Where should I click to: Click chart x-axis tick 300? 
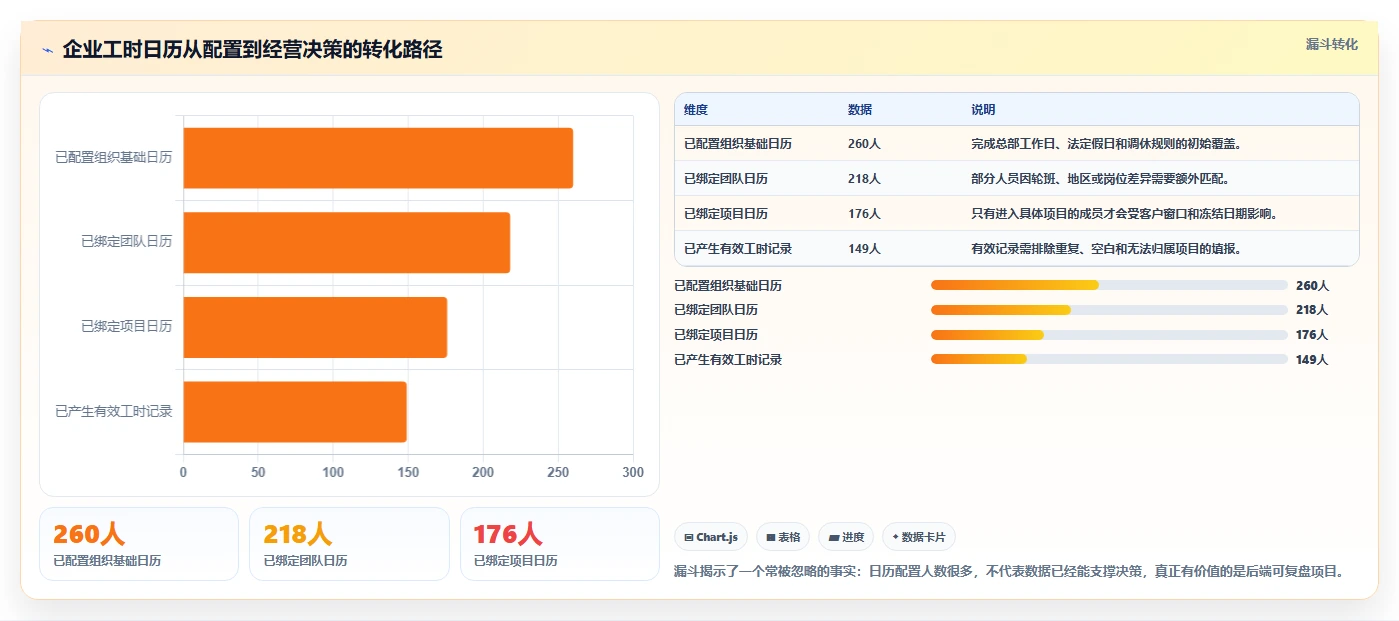[633, 472]
